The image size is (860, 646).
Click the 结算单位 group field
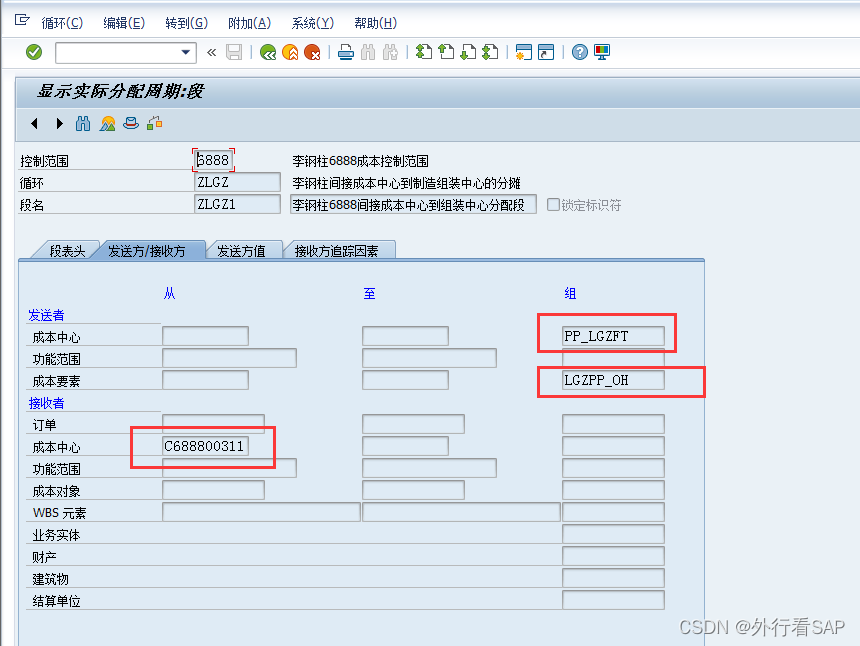tap(613, 599)
